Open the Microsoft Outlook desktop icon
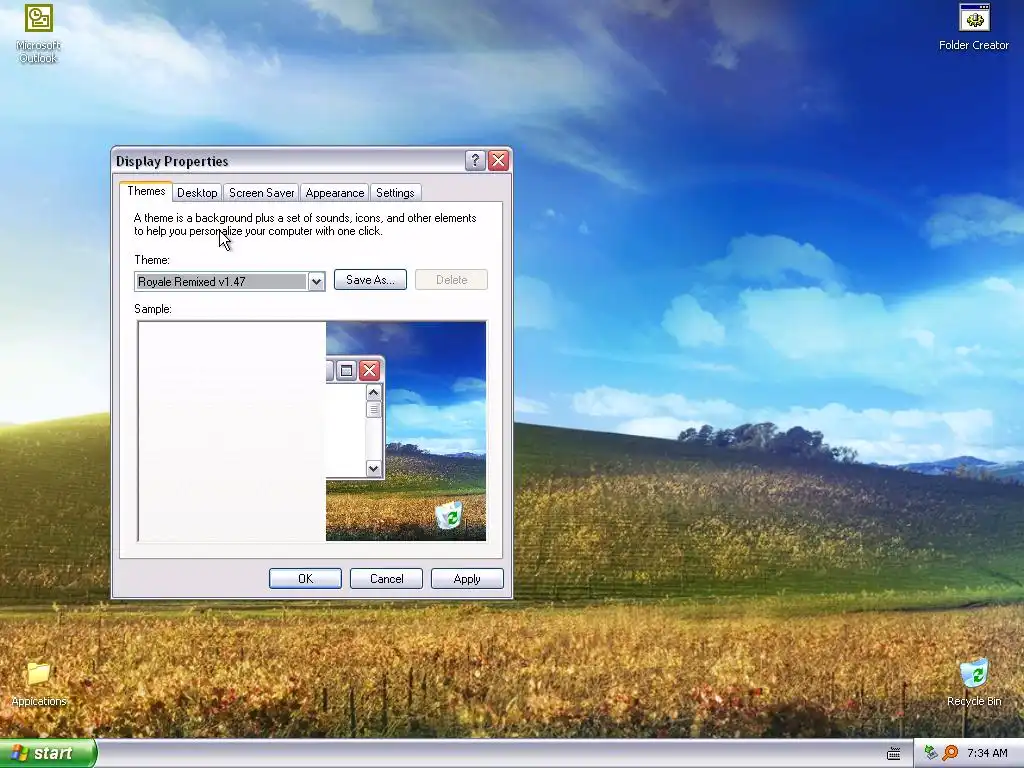This screenshot has width=1024, height=768. tap(39, 33)
